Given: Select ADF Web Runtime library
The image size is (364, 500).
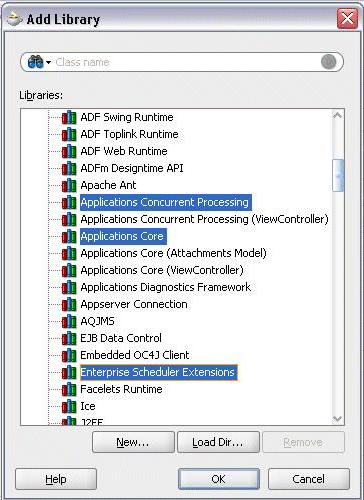Looking at the screenshot, I should [124, 151].
